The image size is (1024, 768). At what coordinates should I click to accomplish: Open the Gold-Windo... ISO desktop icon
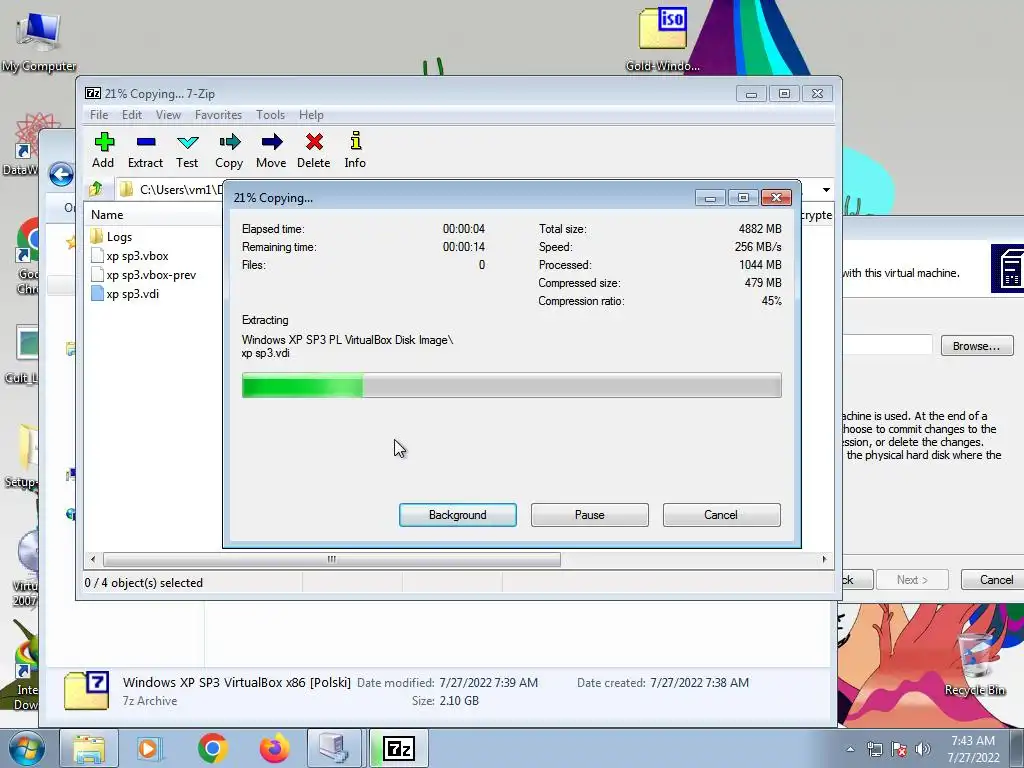click(662, 39)
